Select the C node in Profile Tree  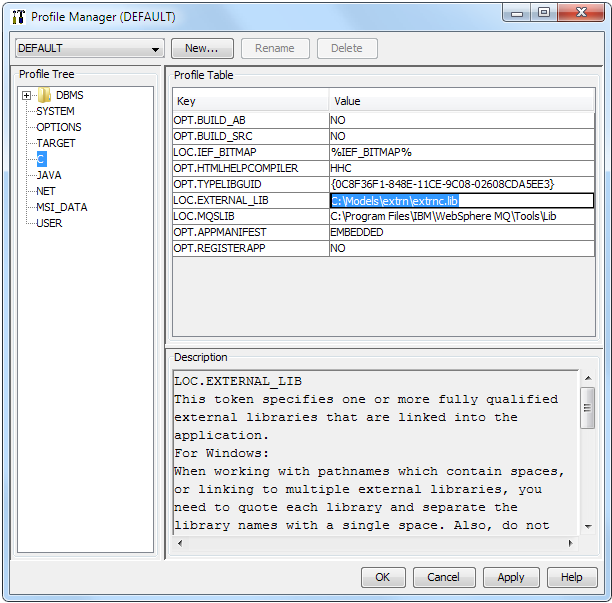pos(41,159)
